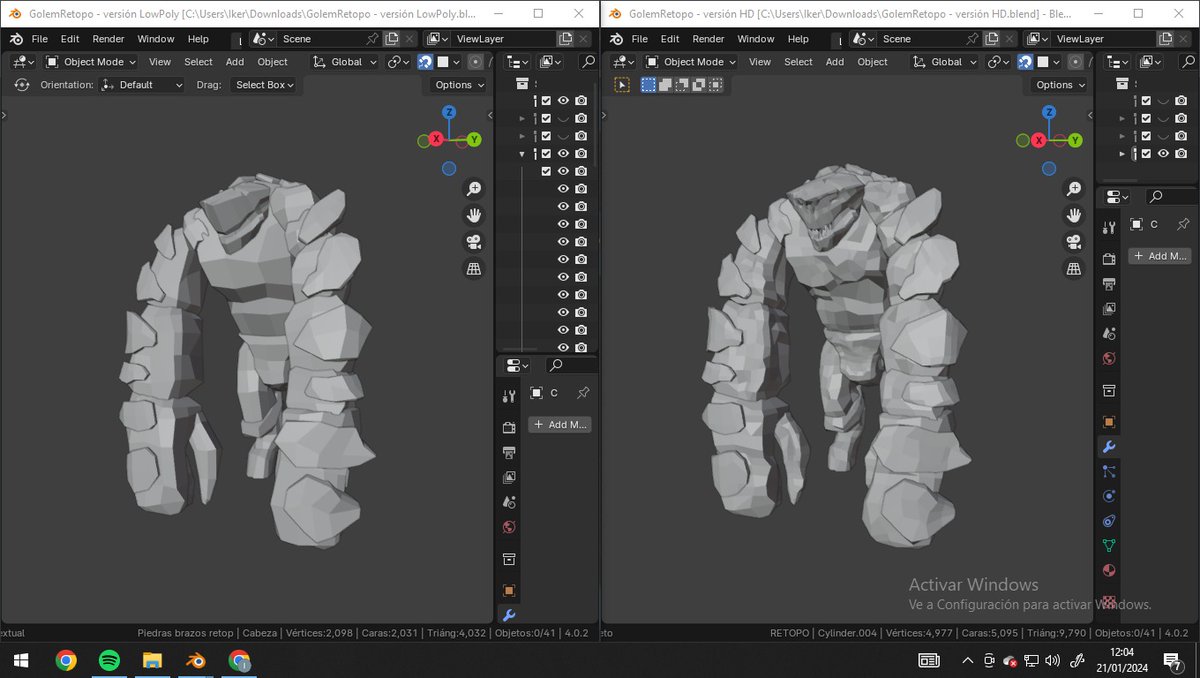Open Object properties tab in HD window
1200x678 pixels.
click(1108, 422)
